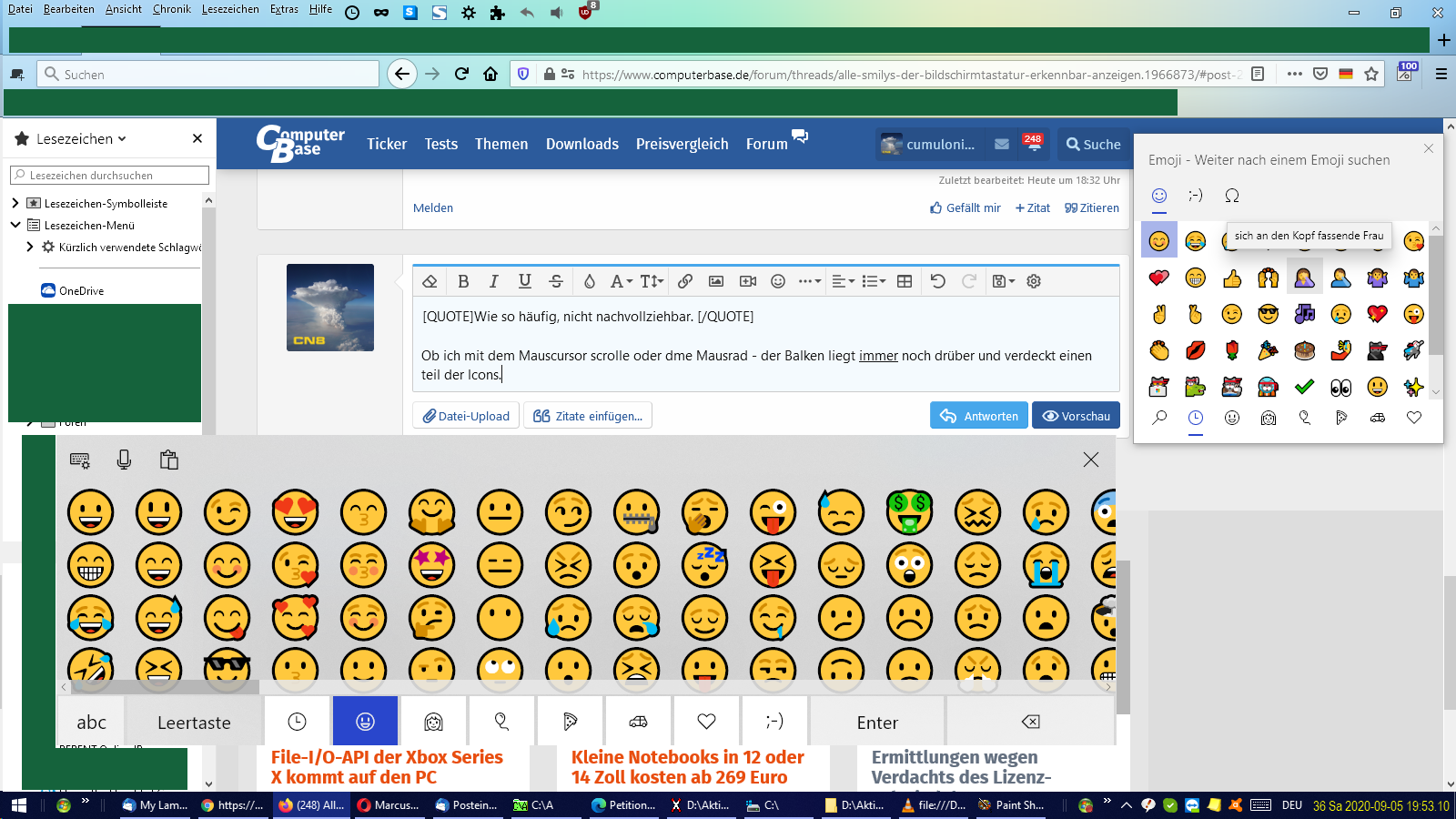1456x819 pixels.
Task: Show the kaomoji category on touch keyboard
Action: coord(774,722)
